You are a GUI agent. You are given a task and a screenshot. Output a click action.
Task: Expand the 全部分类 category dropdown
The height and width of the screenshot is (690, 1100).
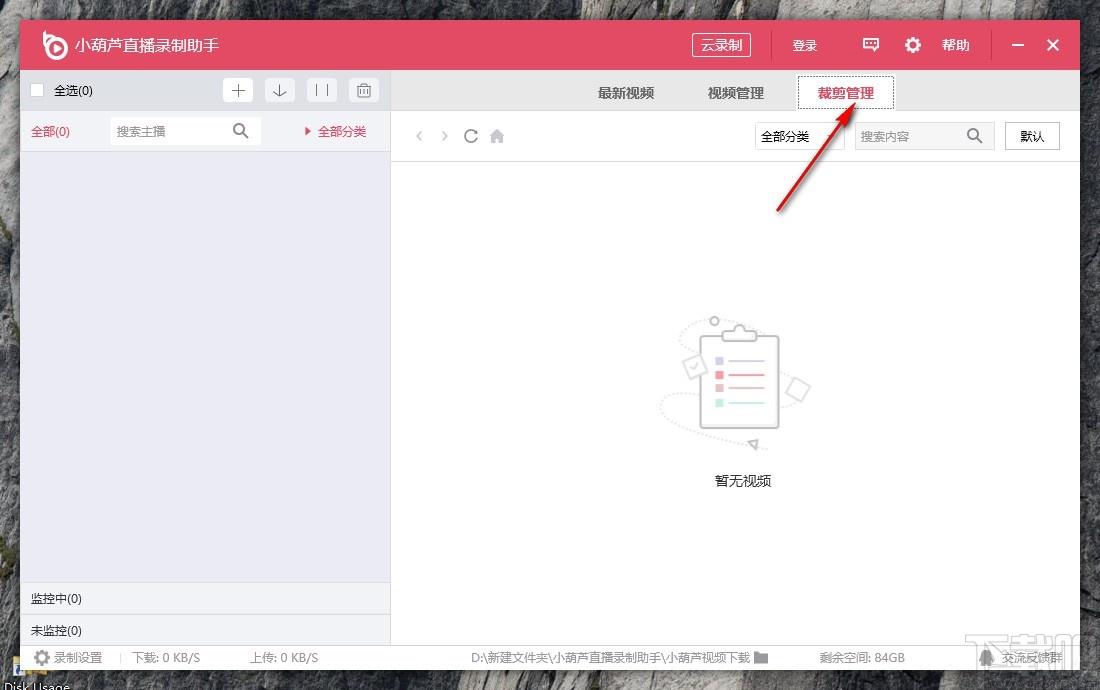coord(798,136)
